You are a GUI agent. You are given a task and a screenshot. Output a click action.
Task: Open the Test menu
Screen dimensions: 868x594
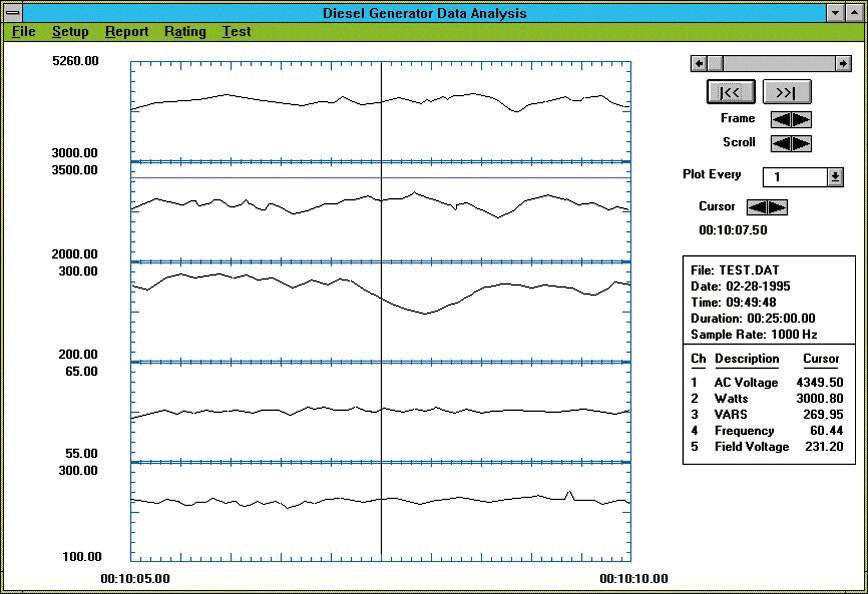(x=237, y=31)
